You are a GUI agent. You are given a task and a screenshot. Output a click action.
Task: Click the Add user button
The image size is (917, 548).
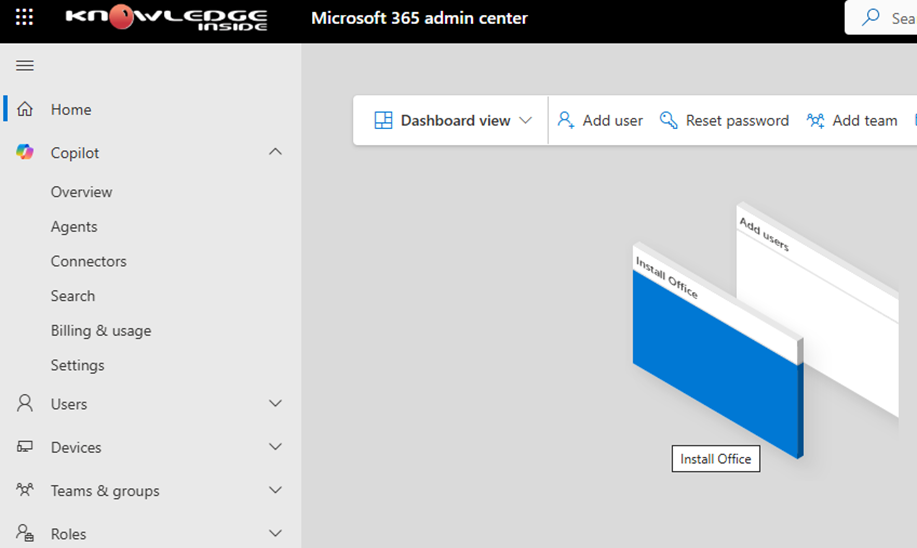[600, 121]
